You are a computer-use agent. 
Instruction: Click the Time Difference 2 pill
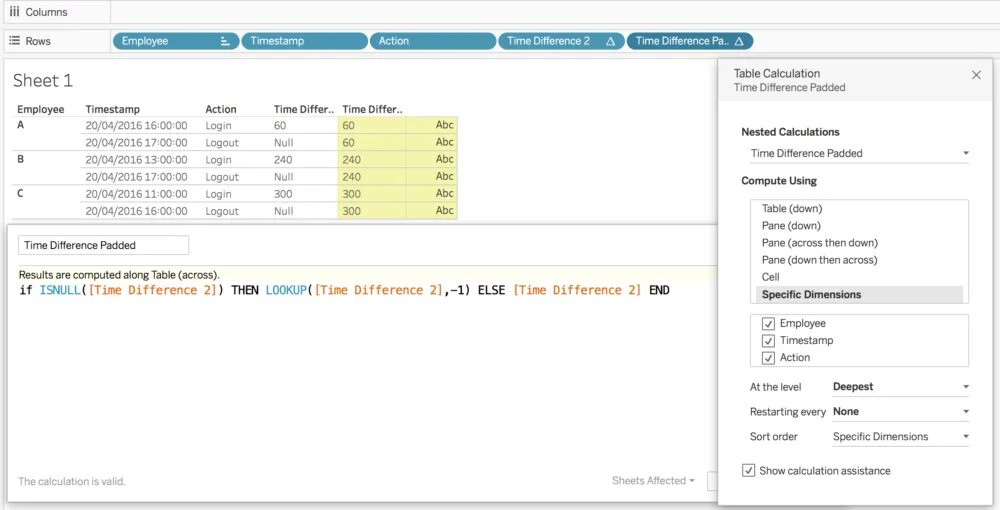(x=561, y=41)
